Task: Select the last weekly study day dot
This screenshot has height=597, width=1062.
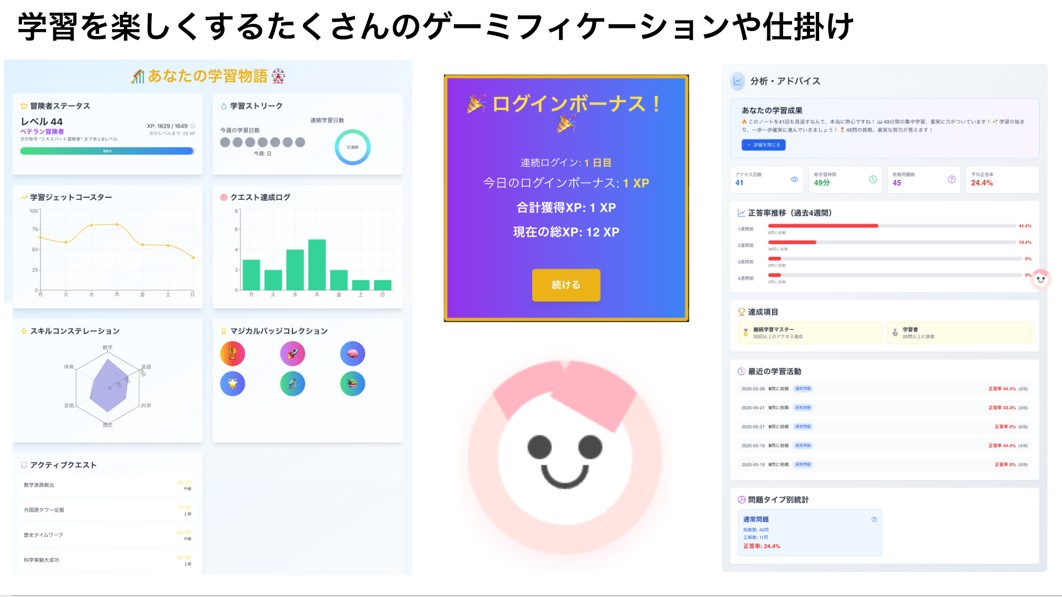Action: point(300,142)
